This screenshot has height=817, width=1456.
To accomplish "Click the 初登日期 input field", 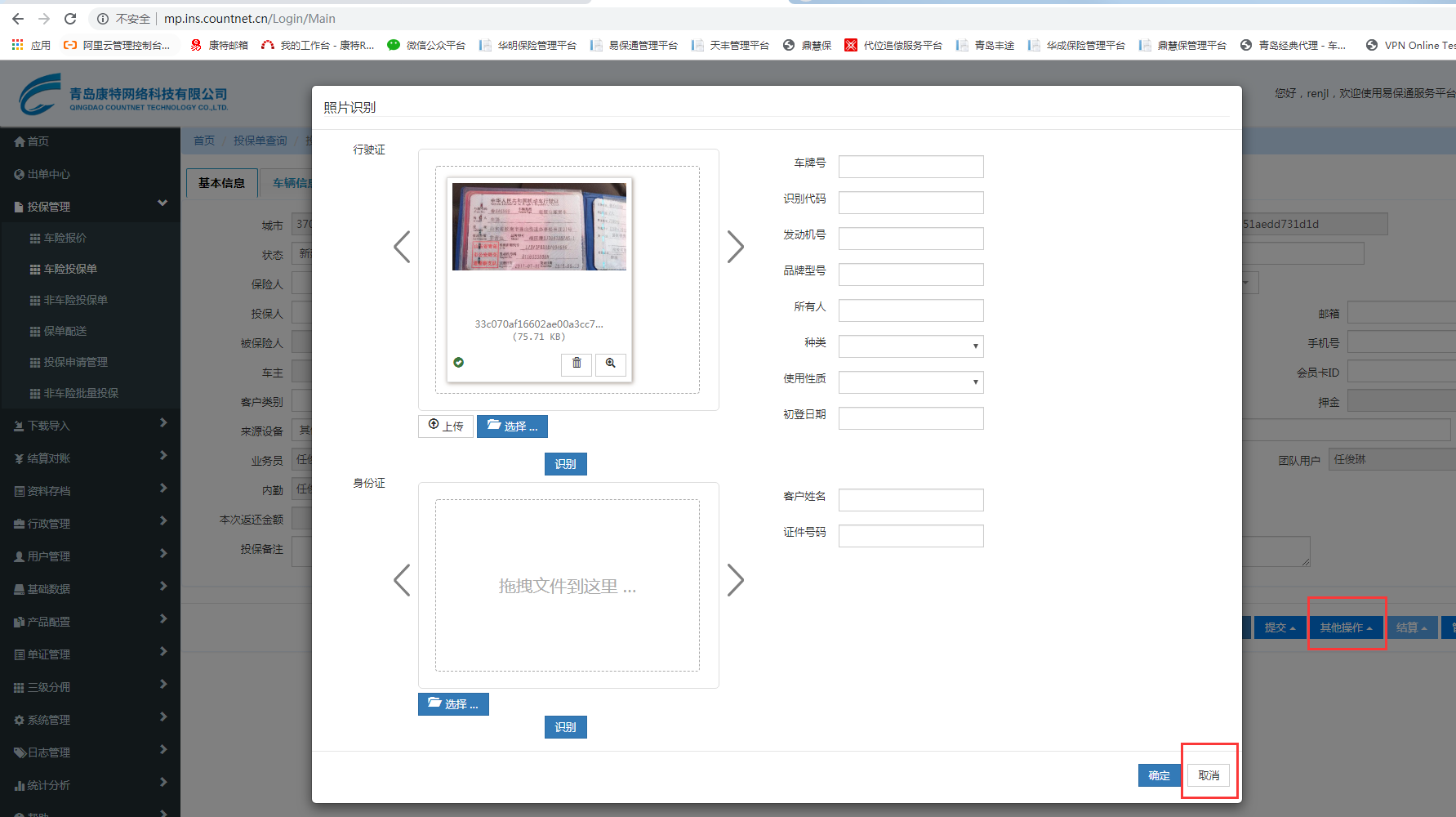I will click(x=911, y=418).
